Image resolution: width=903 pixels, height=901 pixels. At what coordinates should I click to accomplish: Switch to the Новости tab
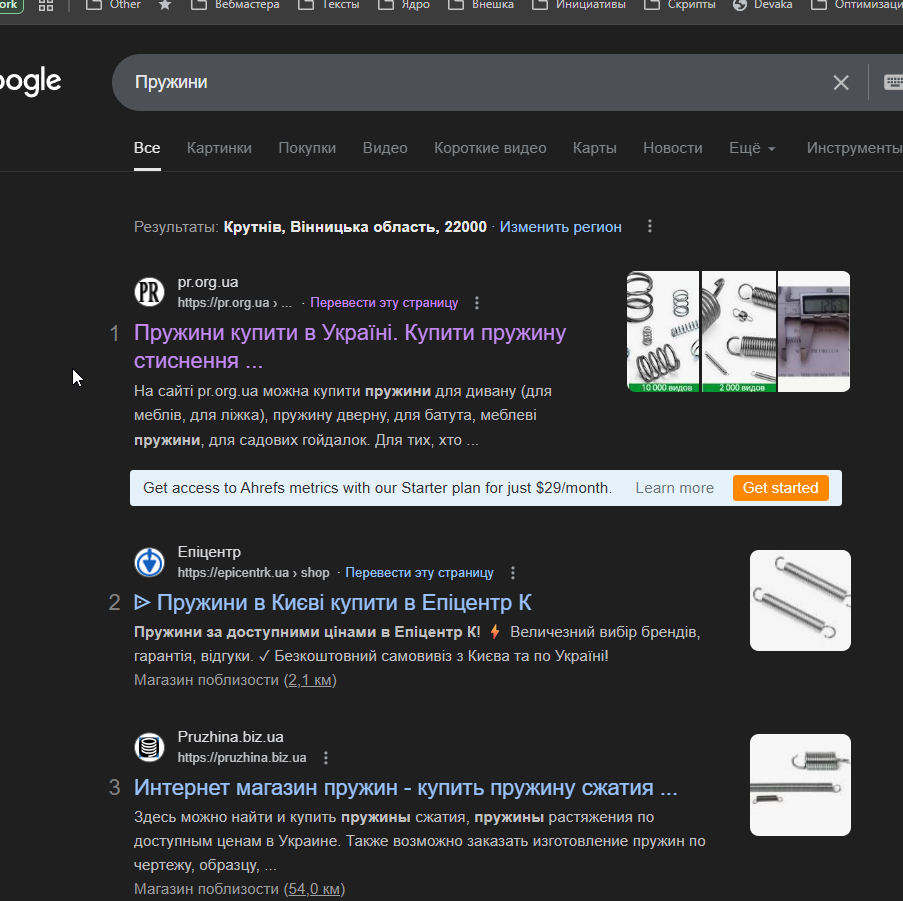[x=673, y=148]
